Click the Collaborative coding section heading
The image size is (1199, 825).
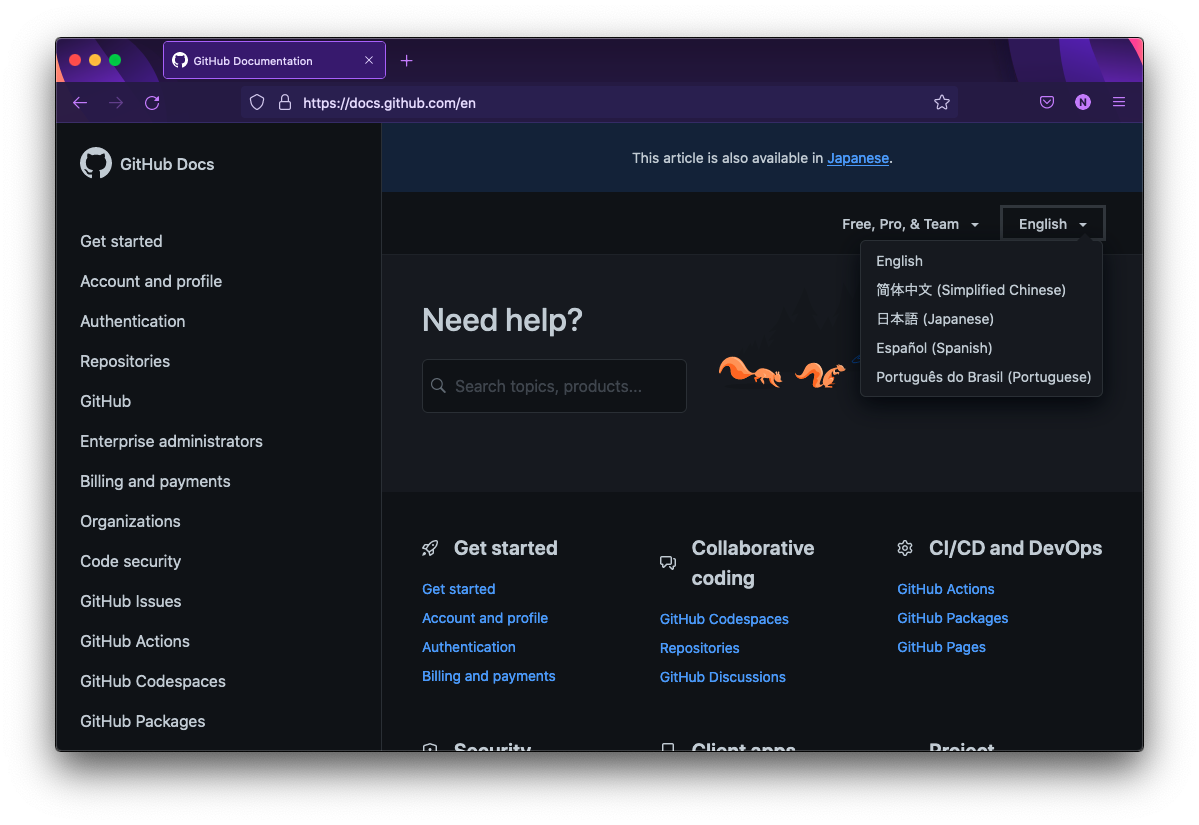click(753, 563)
